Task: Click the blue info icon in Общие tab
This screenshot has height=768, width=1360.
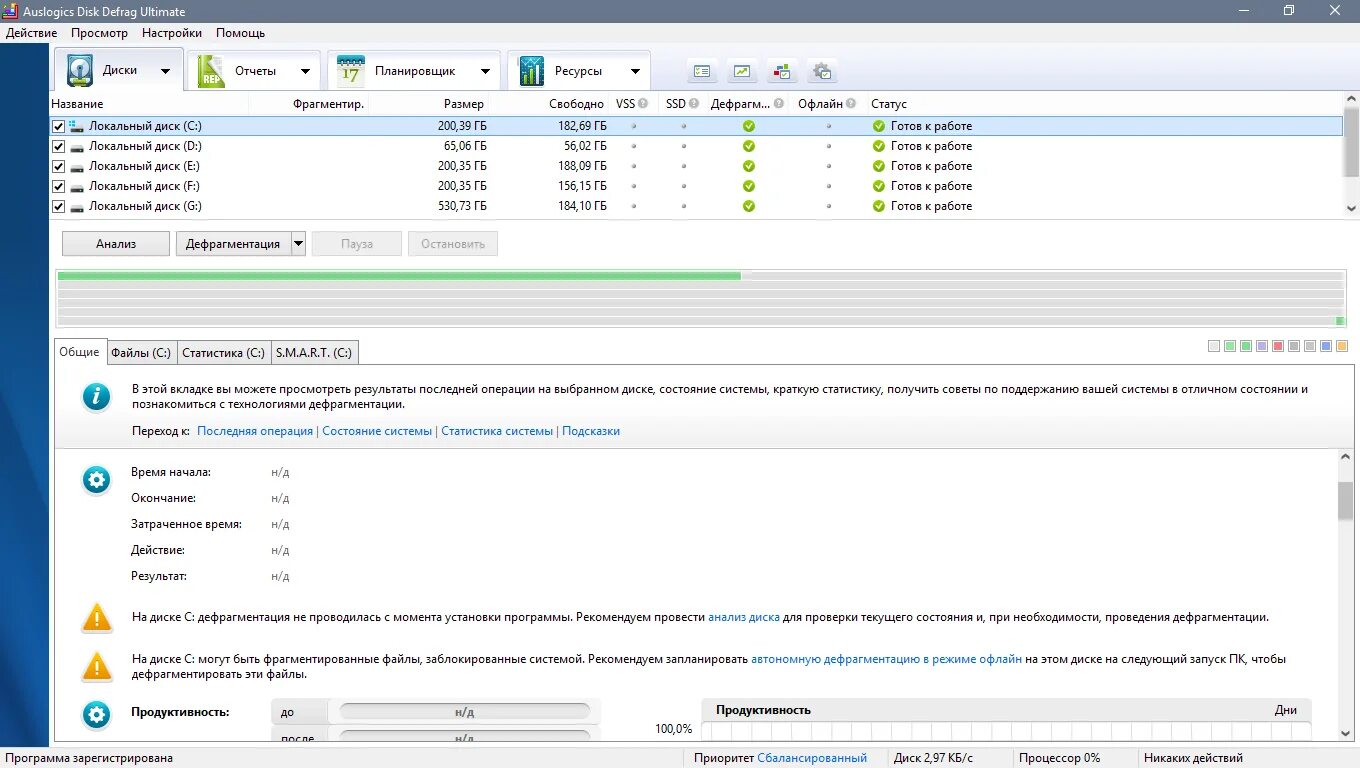Action: [97, 397]
